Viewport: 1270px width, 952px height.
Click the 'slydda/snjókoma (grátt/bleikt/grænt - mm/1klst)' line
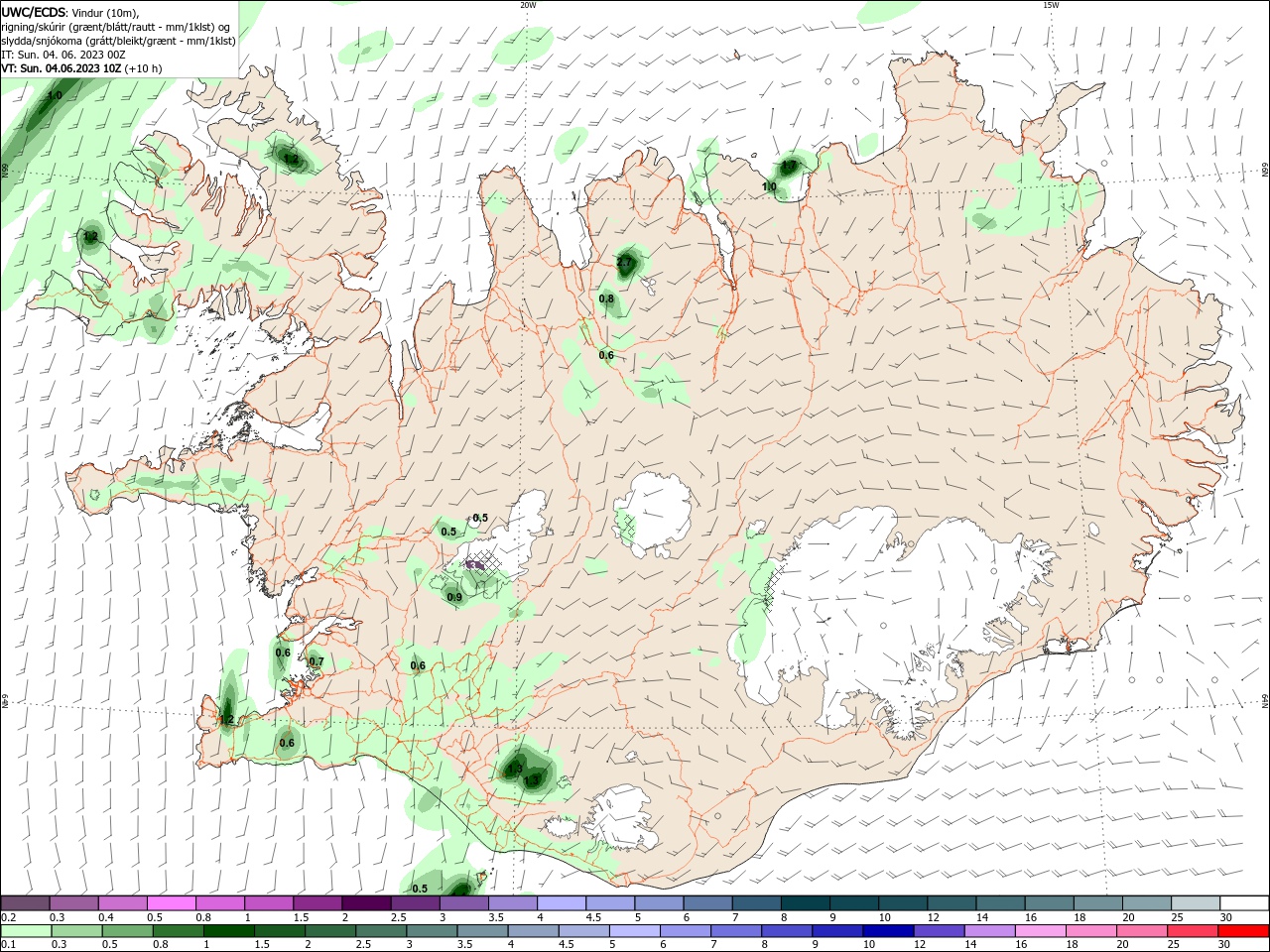click(118, 41)
